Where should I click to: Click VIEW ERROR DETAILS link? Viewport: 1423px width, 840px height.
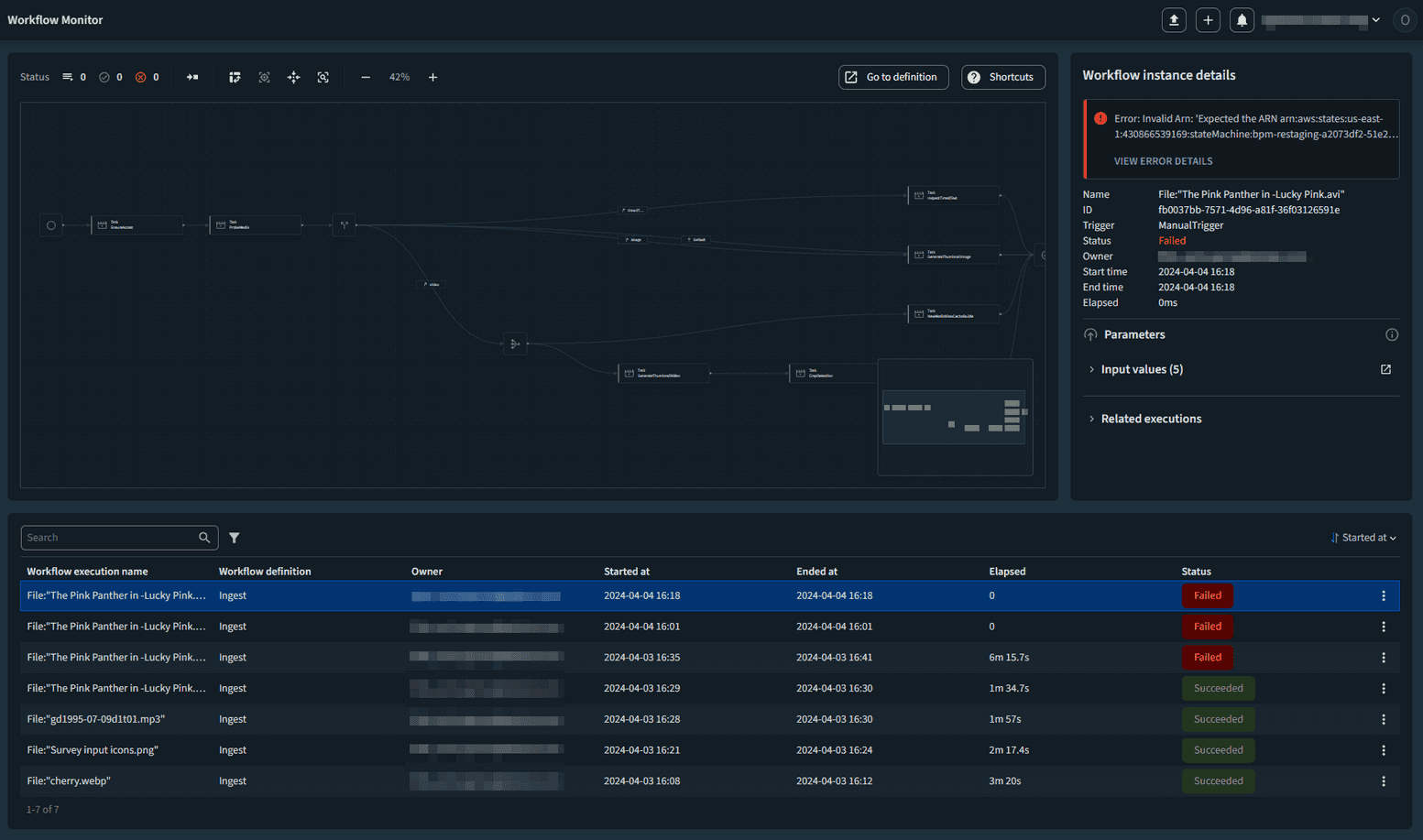pos(1163,161)
